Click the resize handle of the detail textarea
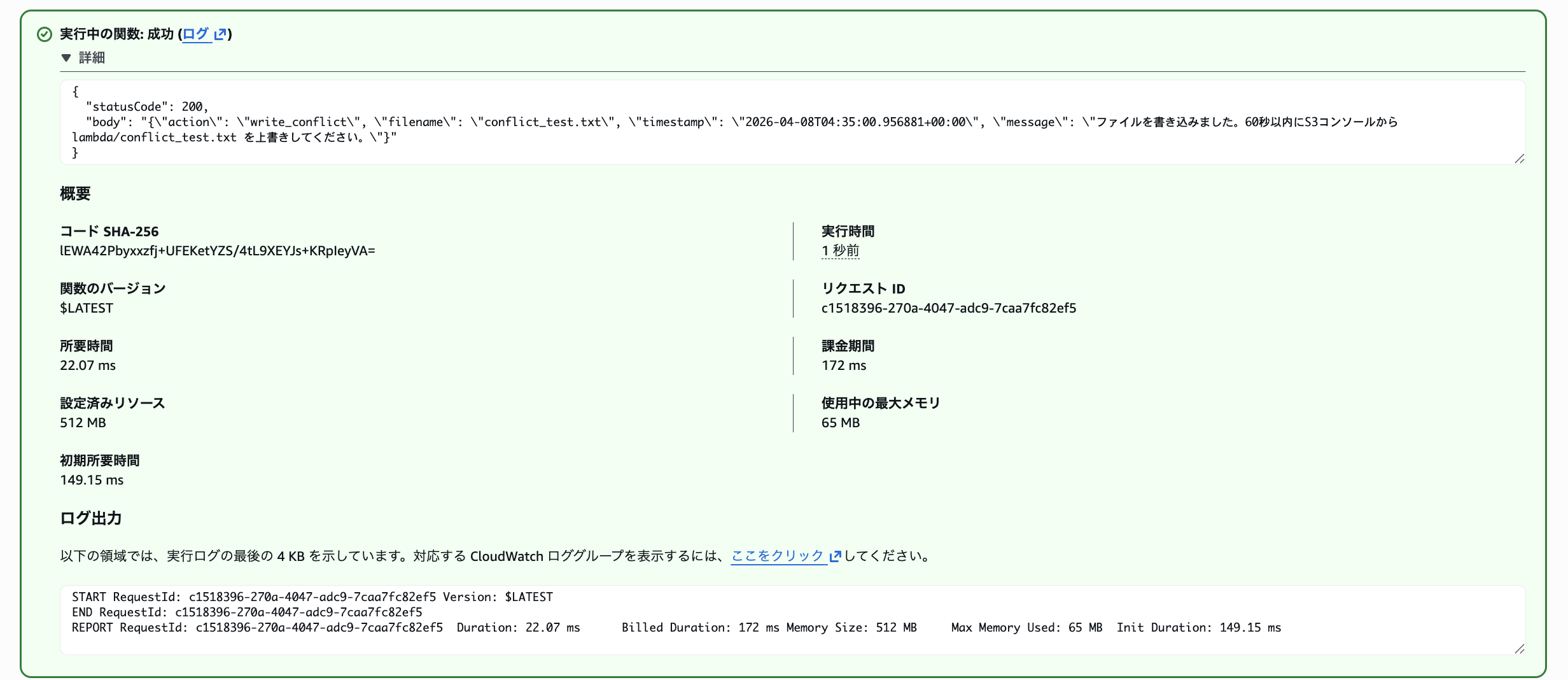Image resolution: width=1568 pixels, height=680 pixels. click(x=1519, y=158)
